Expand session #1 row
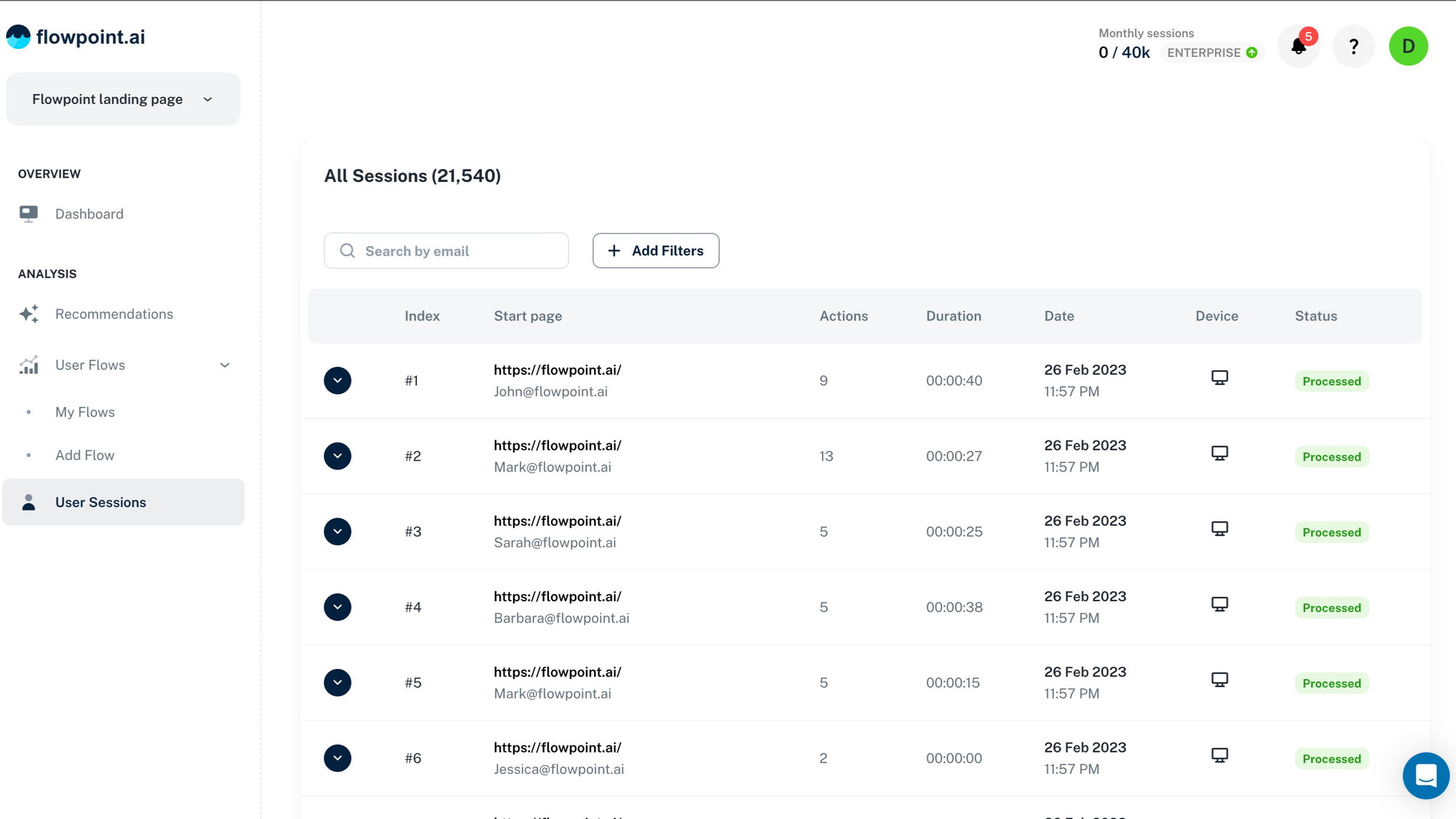Screen dimensions: 1456x819 point(337,380)
